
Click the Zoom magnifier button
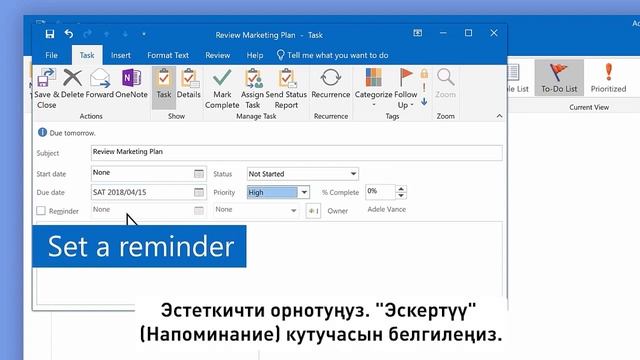[x=445, y=84]
